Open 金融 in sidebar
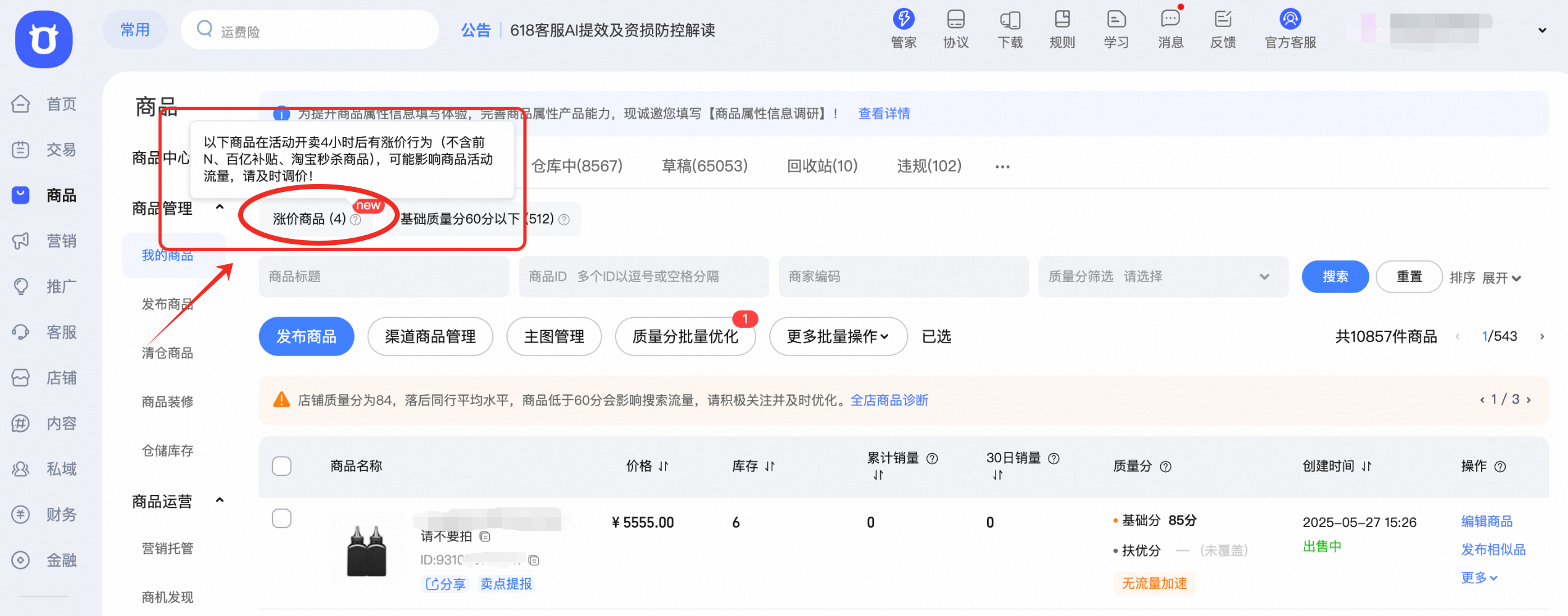 tap(44, 560)
